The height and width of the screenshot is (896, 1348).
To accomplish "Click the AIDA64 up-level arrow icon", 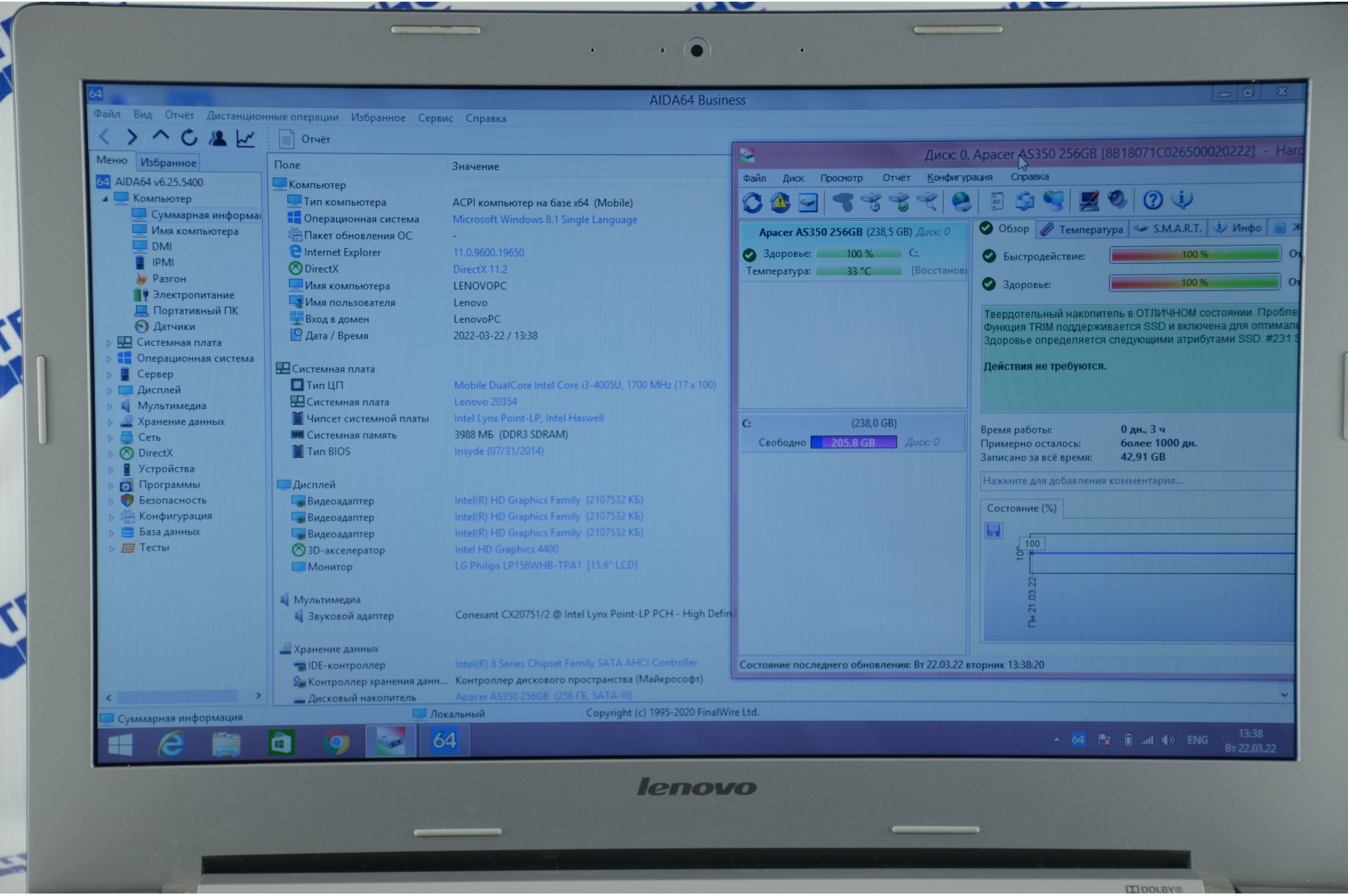I will coord(160,136).
